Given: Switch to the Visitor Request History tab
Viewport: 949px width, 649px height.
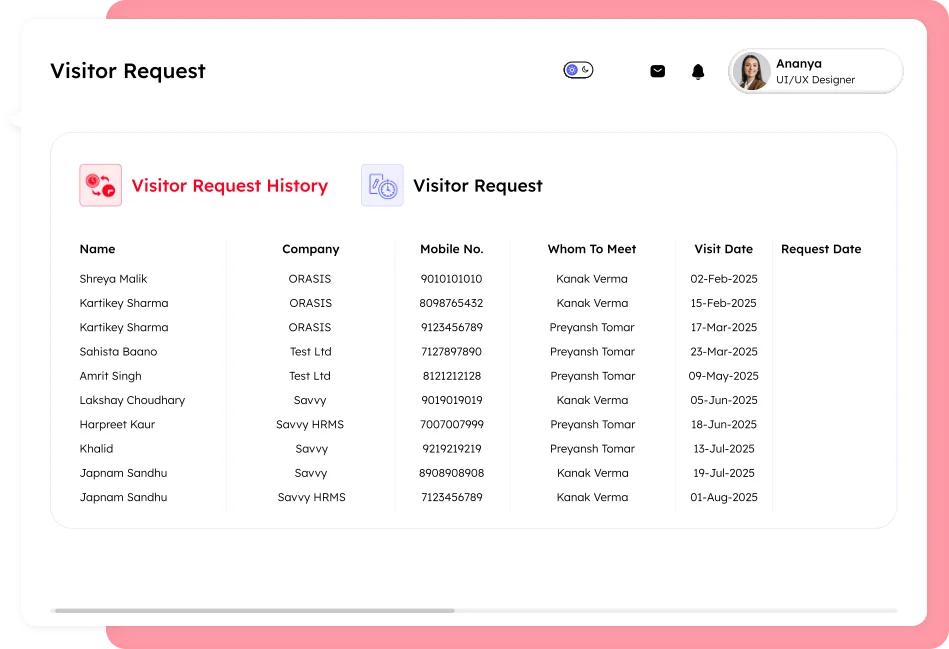Looking at the screenshot, I should (229, 185).
